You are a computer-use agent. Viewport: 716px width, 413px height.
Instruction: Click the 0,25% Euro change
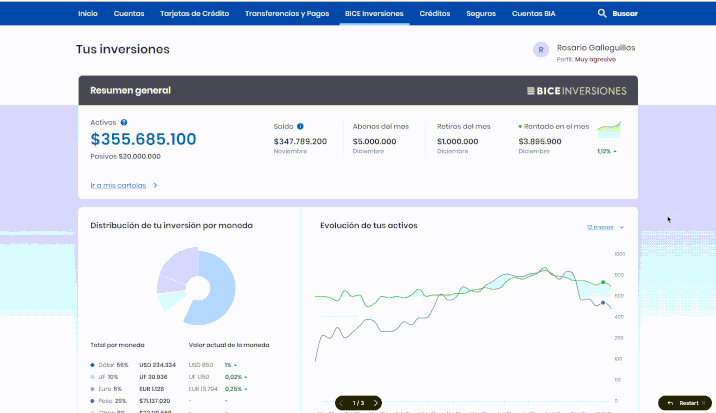pos(236,389)
